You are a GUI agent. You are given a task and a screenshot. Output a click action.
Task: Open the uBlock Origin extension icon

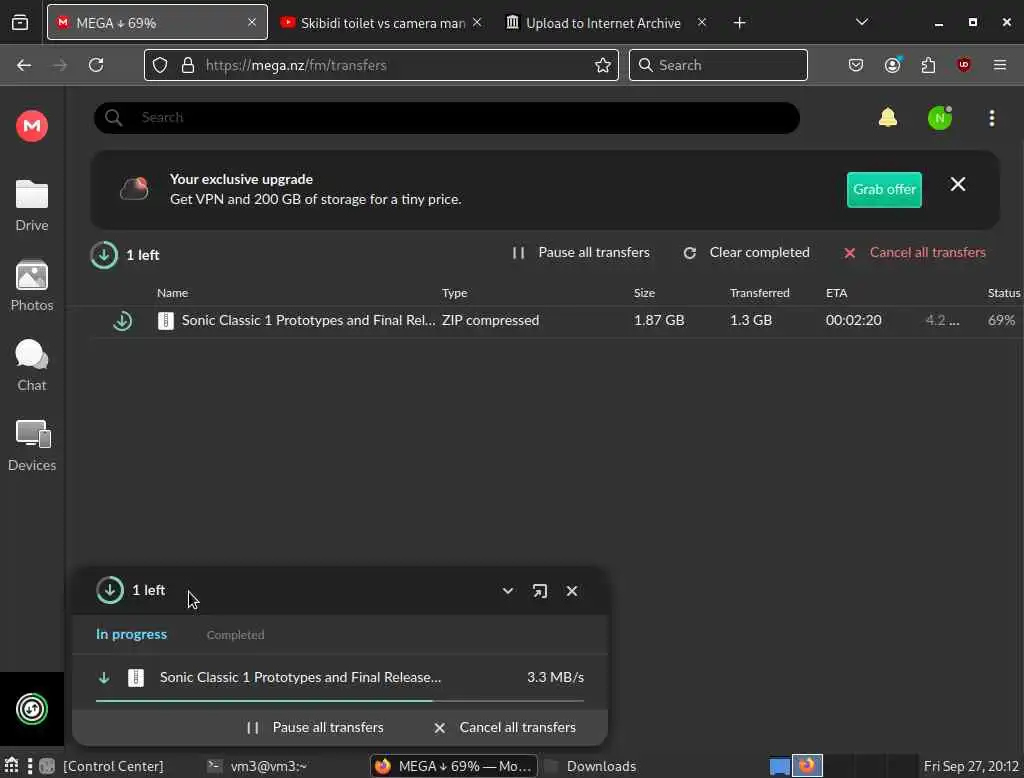[964, 65]
